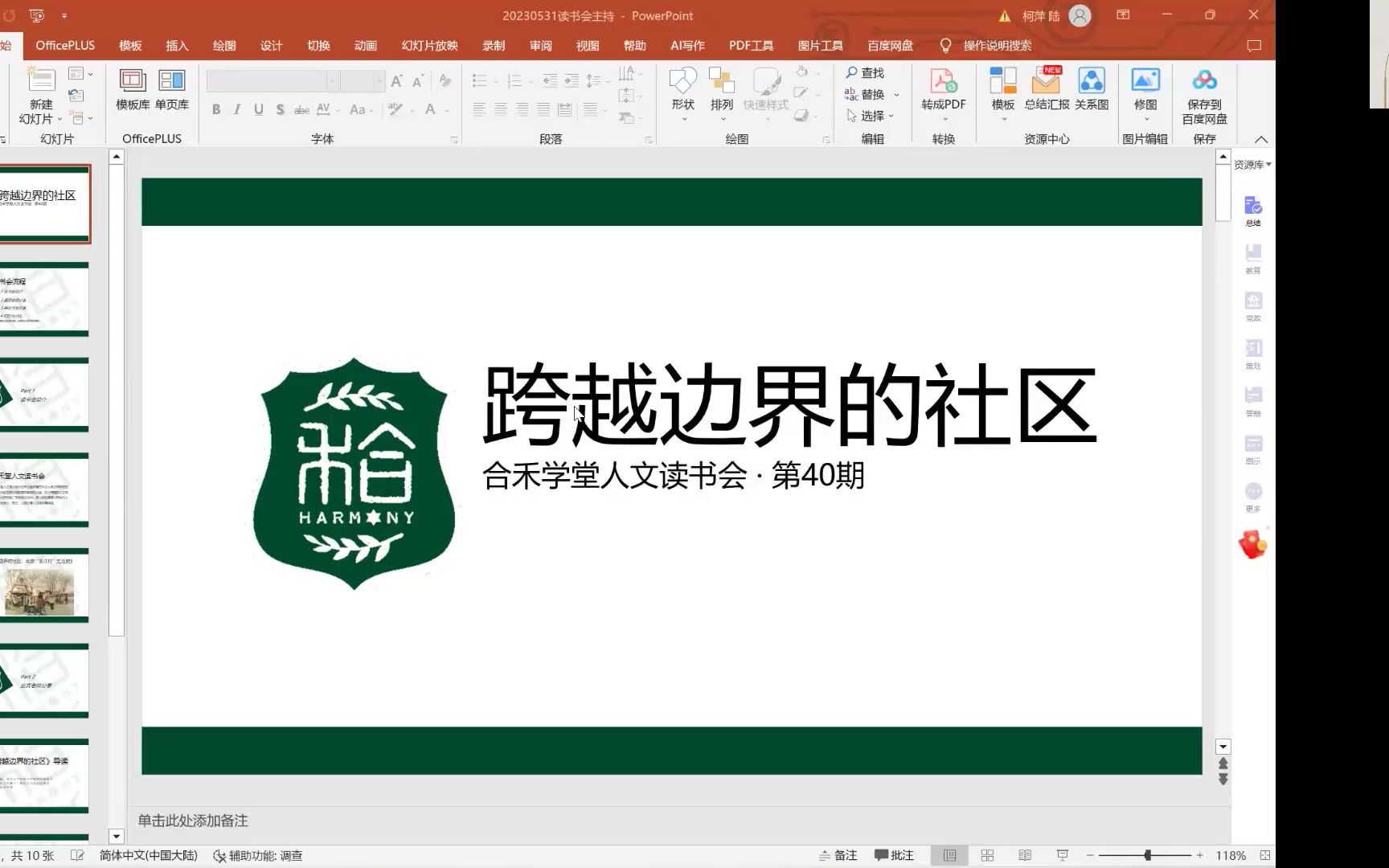Toggle strikethrough formatting
The height and width of the screenshot is (868, 1389).
(301, 109)
